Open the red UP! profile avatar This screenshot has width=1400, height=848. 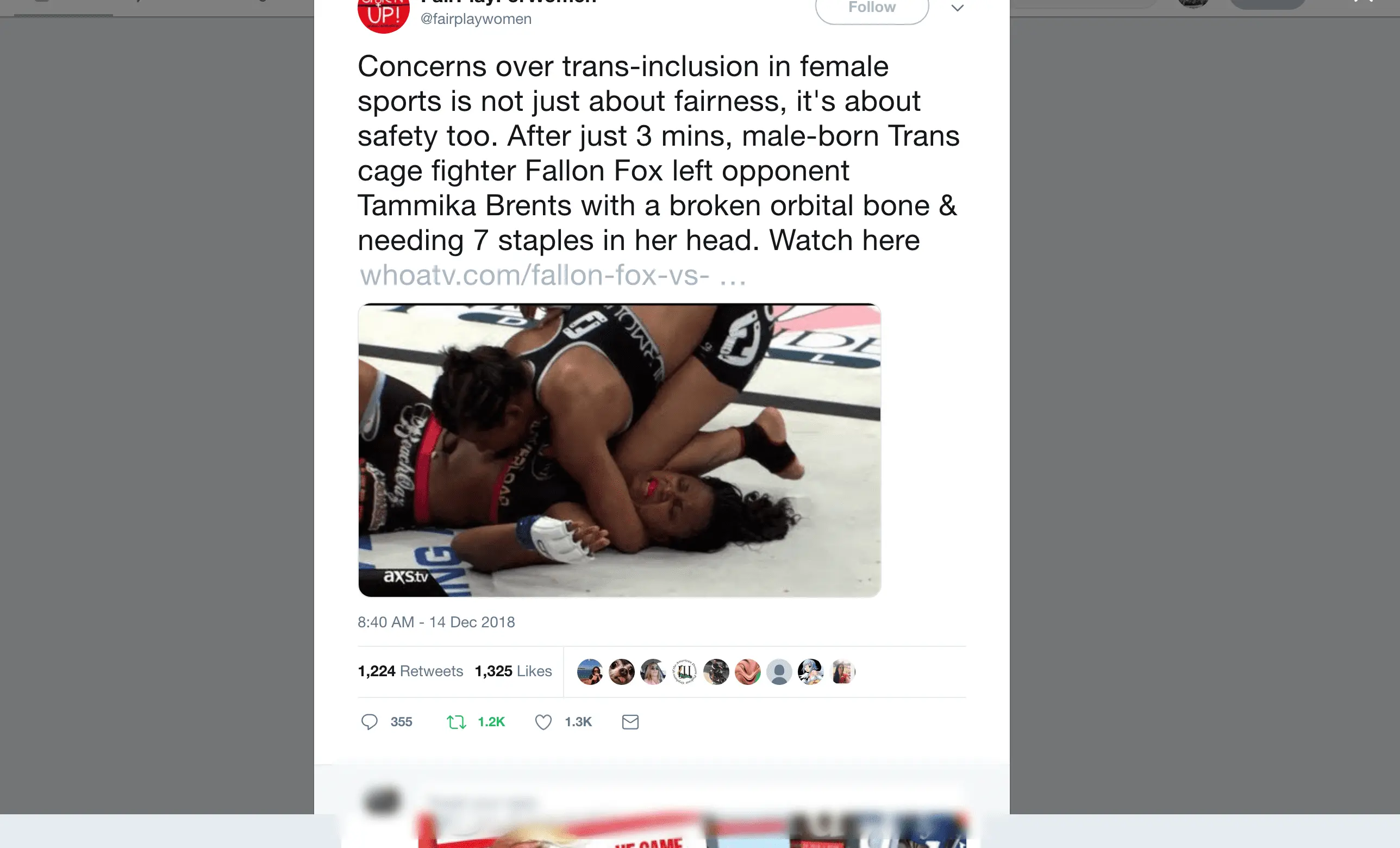(384, 13)
